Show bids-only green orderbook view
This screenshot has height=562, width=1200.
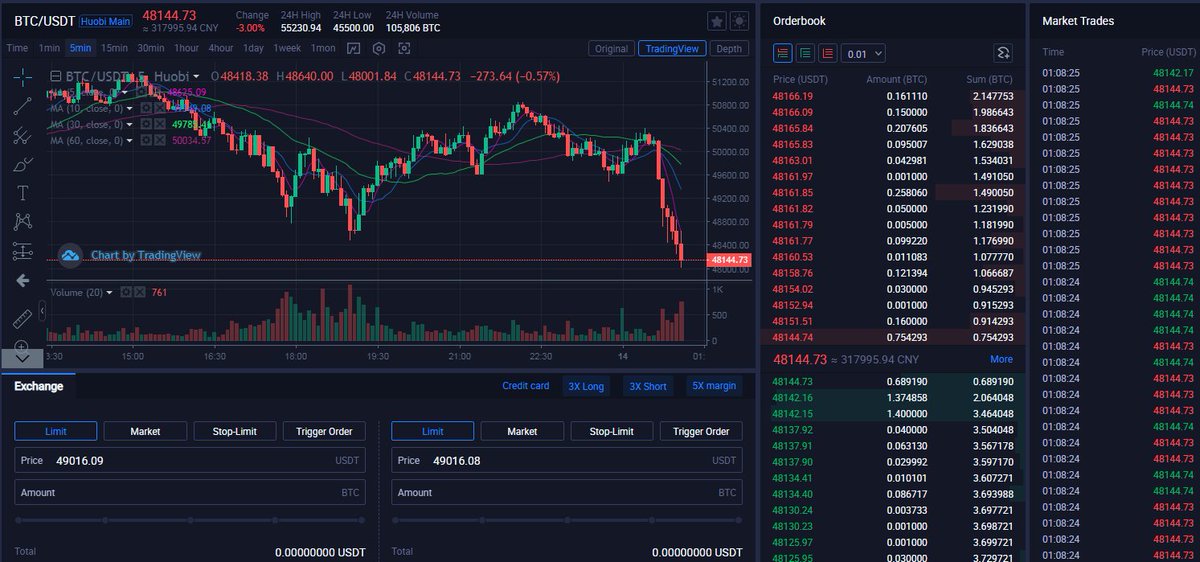[805, 53]
